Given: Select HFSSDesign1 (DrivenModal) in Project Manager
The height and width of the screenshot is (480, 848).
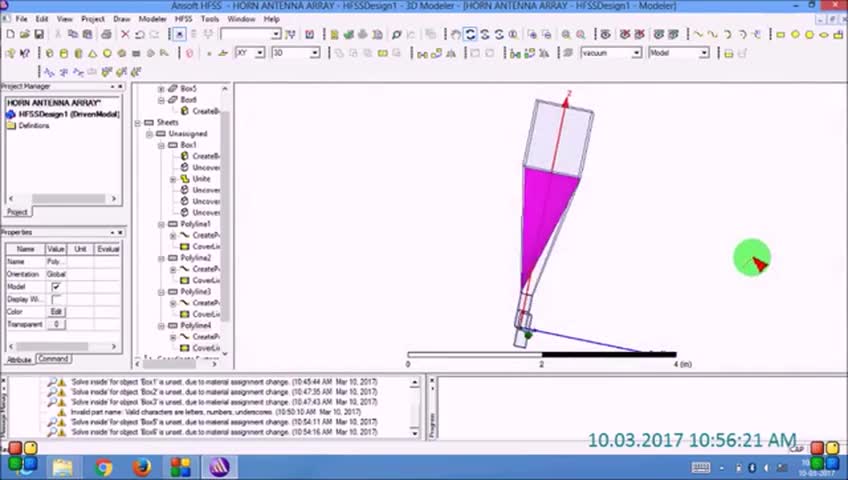Looking at the screenshot, I should pos(69,114).
